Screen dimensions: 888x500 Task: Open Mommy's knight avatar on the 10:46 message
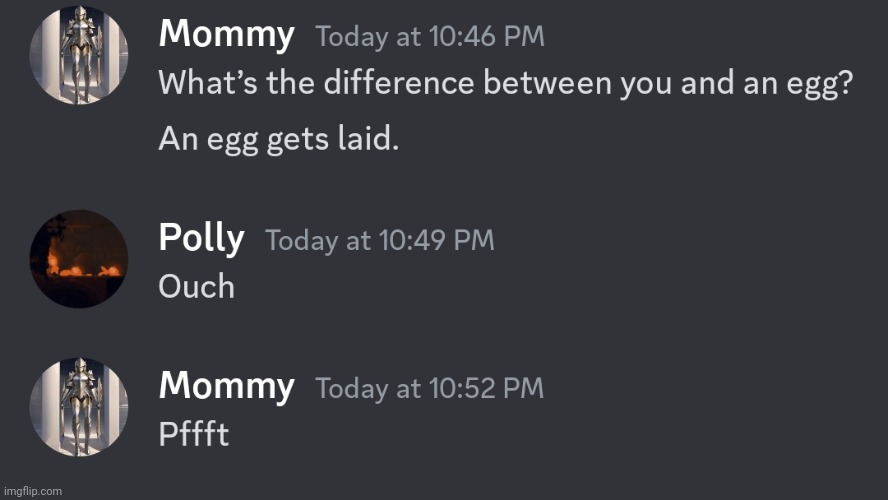79,55
